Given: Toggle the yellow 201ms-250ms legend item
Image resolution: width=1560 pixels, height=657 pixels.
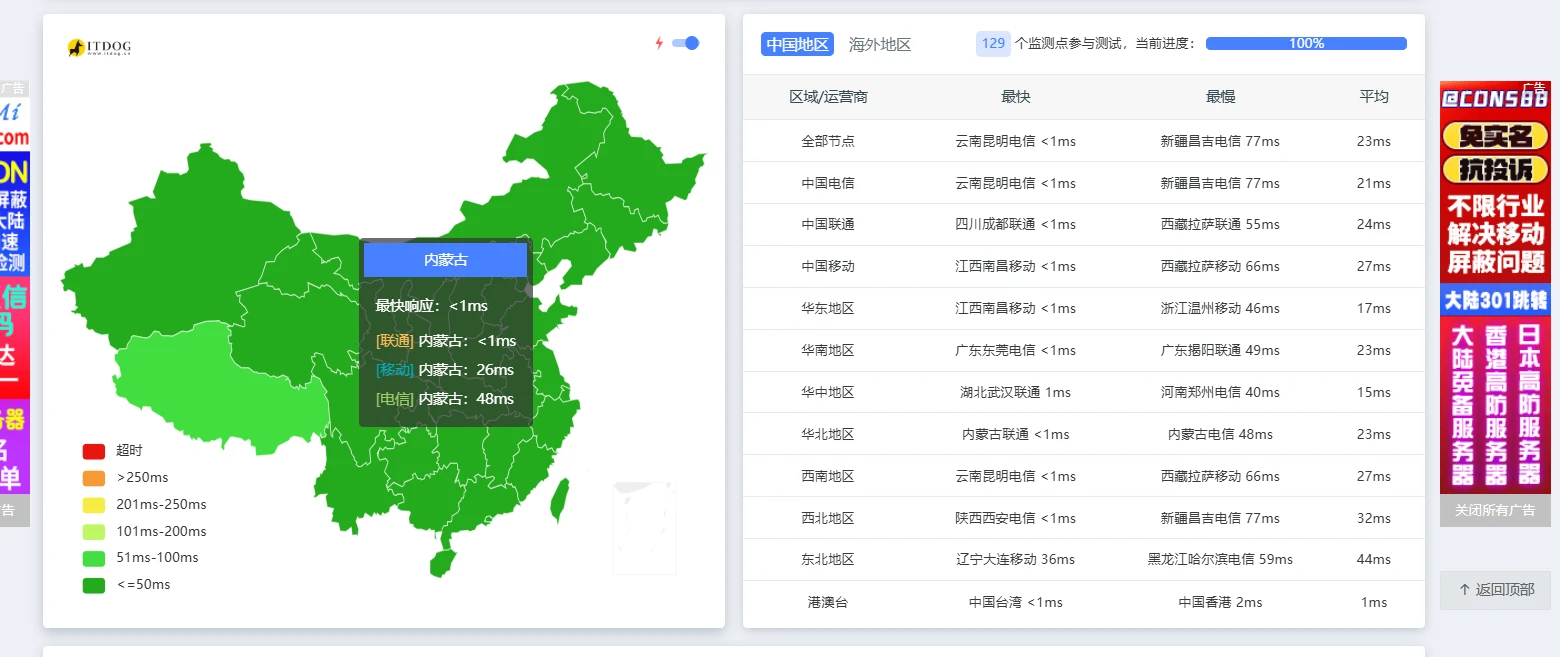Looking at the screenshot, I should pyautogui.click(x=93, y=505).
